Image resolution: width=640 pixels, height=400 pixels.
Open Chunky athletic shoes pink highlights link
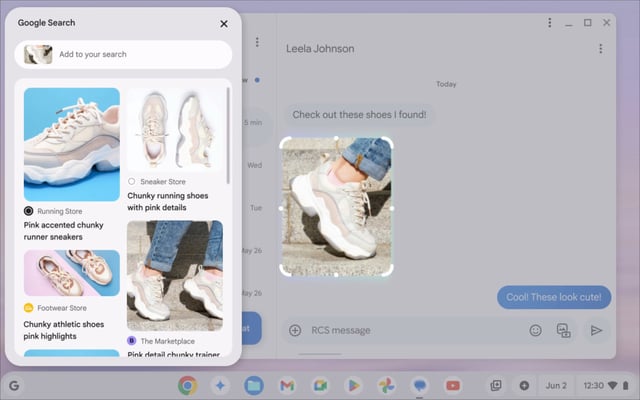click(64, 330)
